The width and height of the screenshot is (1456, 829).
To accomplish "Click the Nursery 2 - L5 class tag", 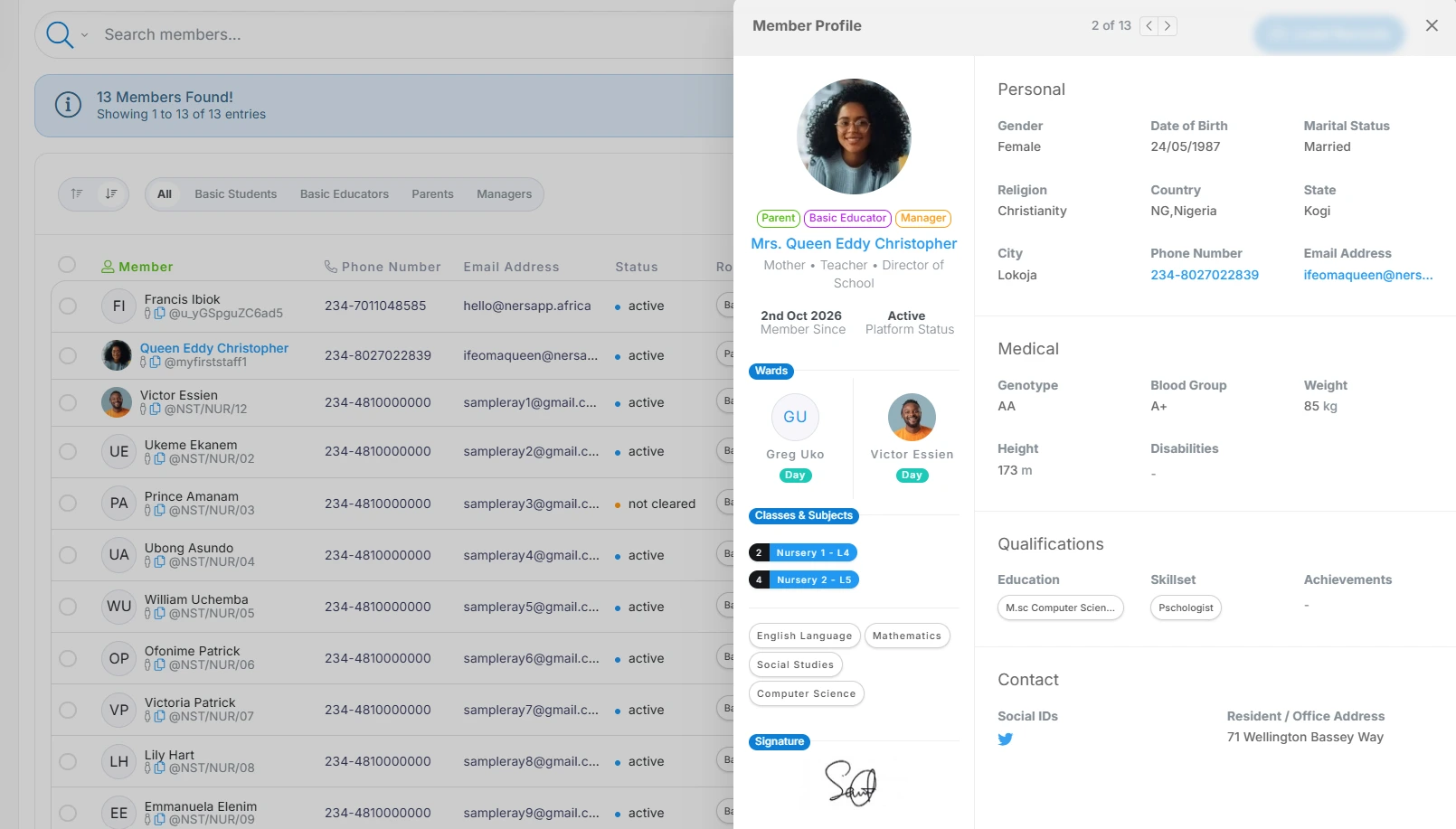I will [x=804, y=579].
